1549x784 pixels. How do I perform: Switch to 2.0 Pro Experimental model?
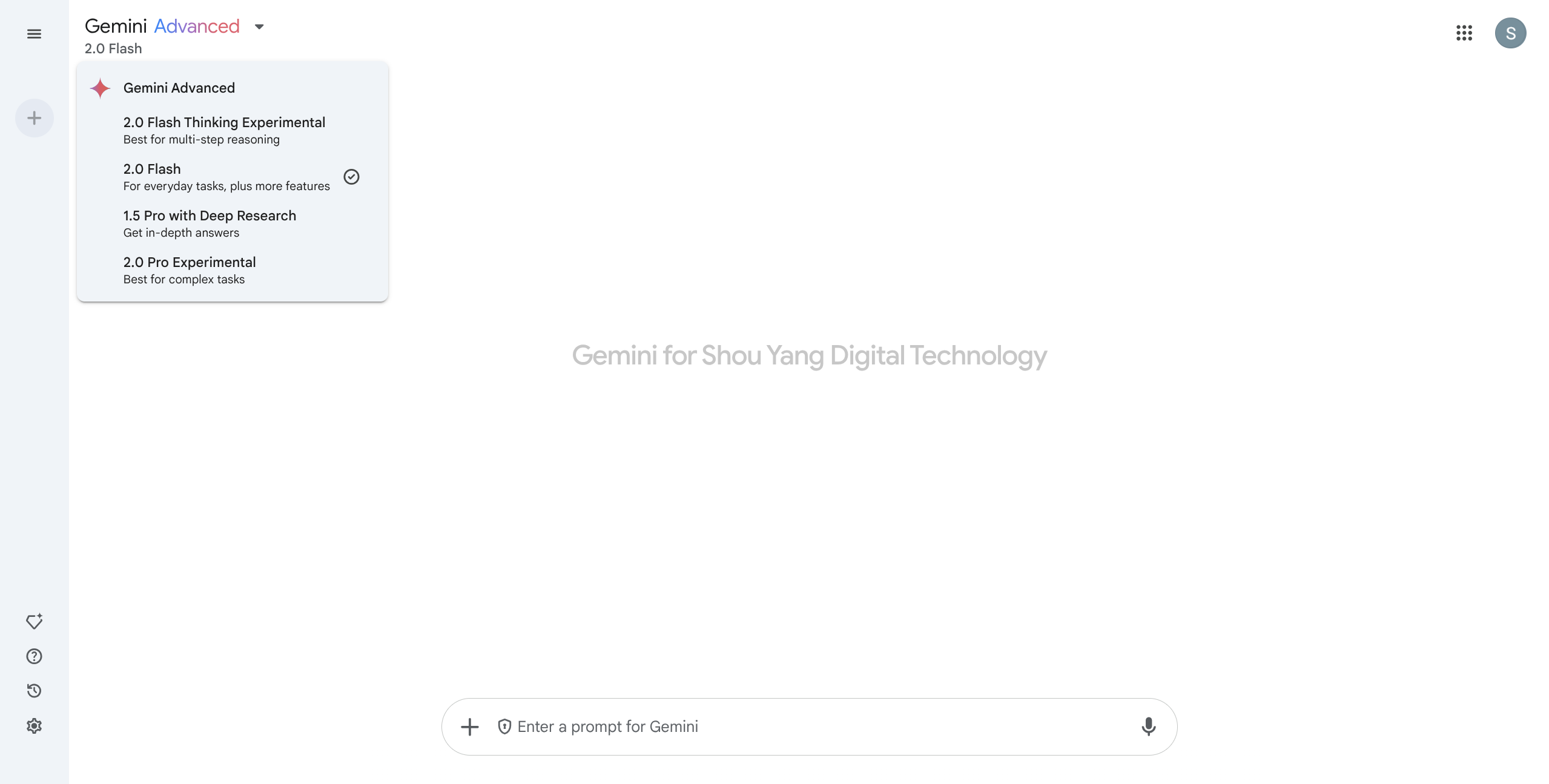coord(190,270)
